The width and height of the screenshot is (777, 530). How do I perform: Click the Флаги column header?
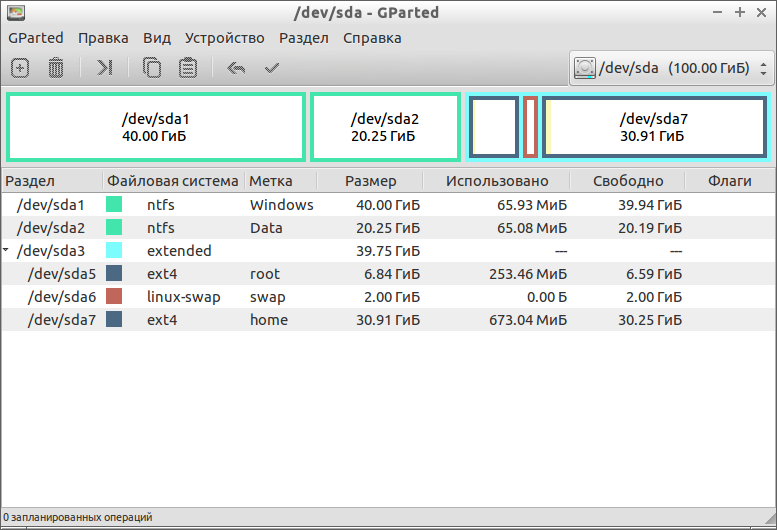(730, 181)
